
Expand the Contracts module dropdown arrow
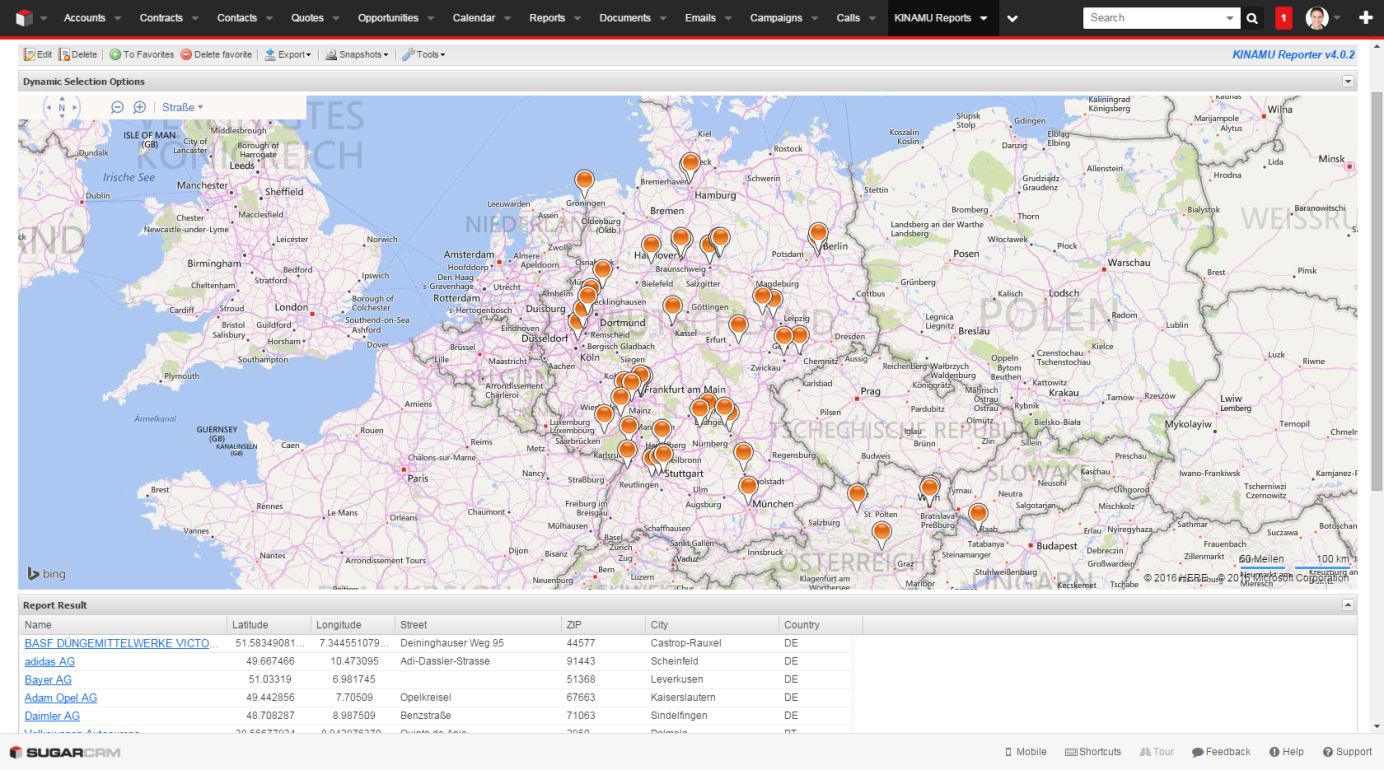195,19
